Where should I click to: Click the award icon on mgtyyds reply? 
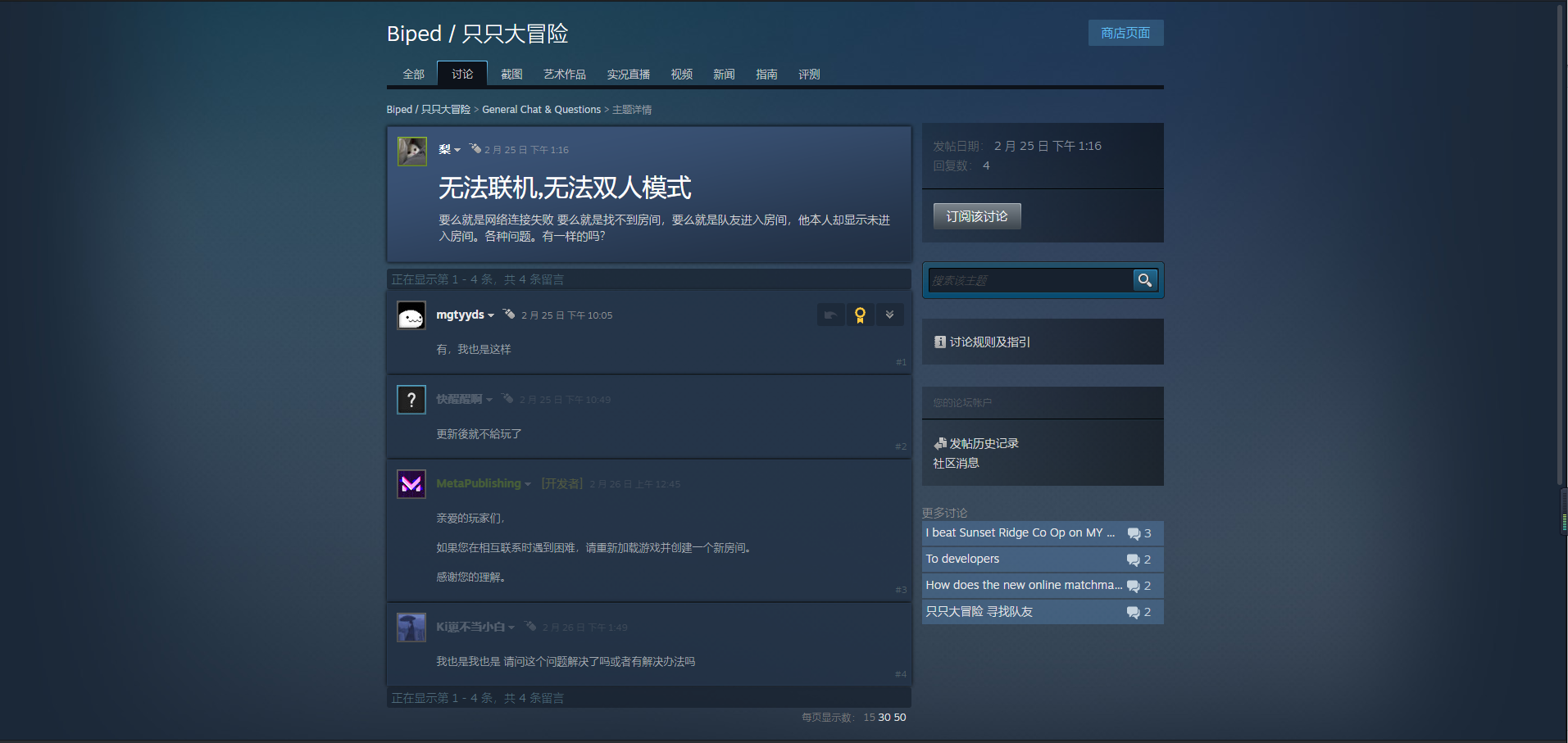(x=860, y=315)
